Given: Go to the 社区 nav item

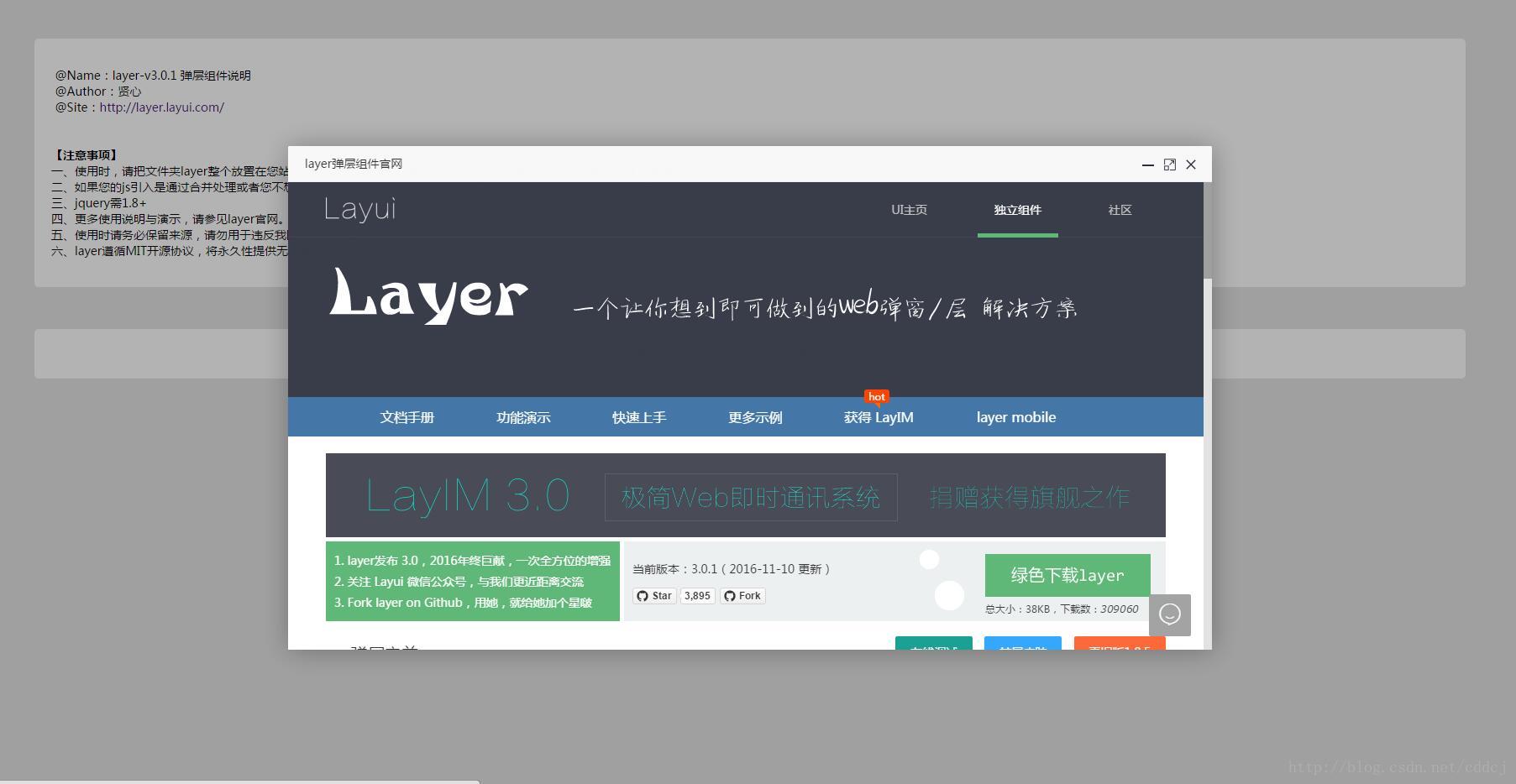Looking at the screenshot, I should tap(1120, 210).
